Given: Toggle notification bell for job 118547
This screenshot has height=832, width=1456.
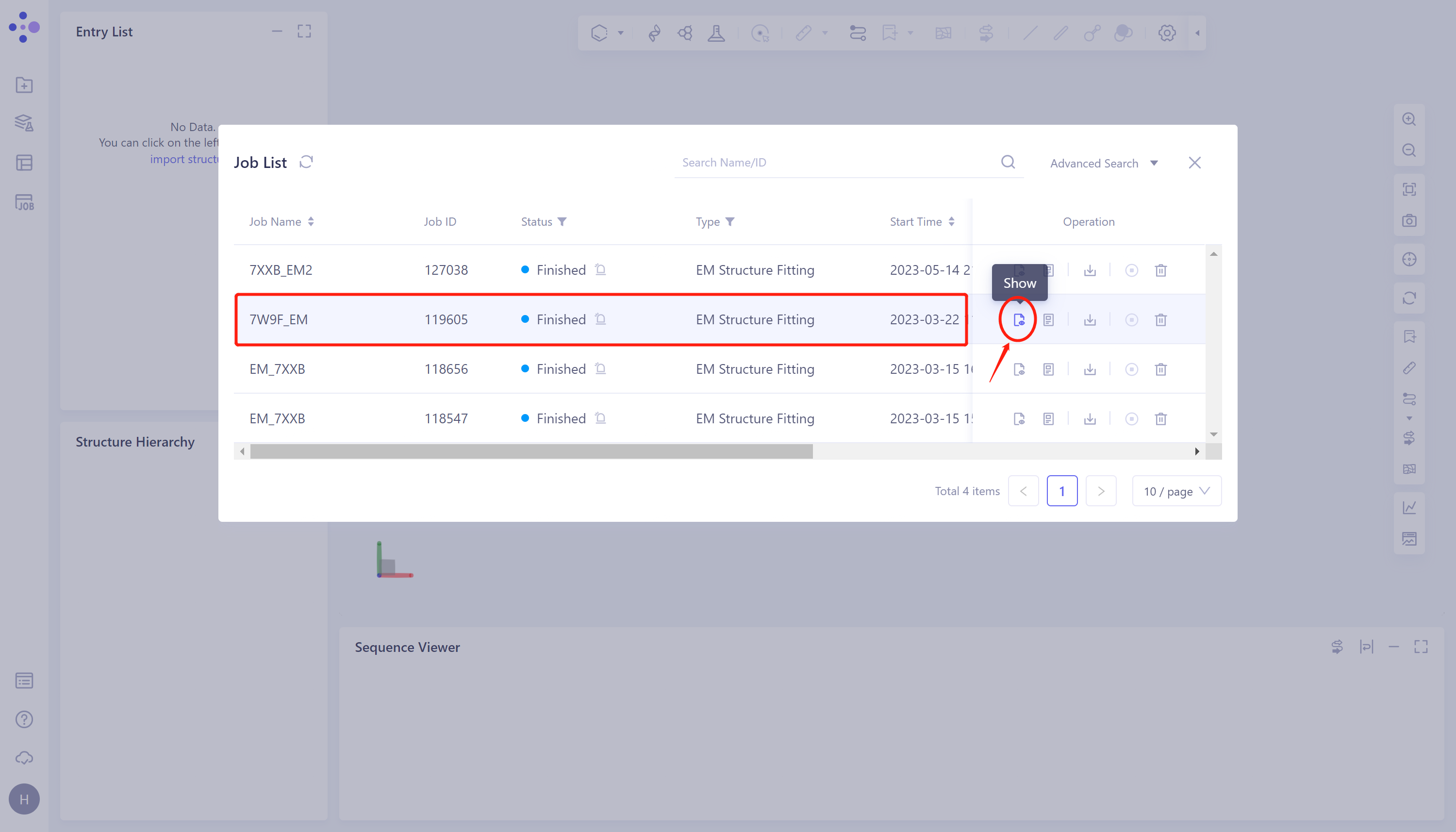Looking at the screenshot, I should pos(600,418).
